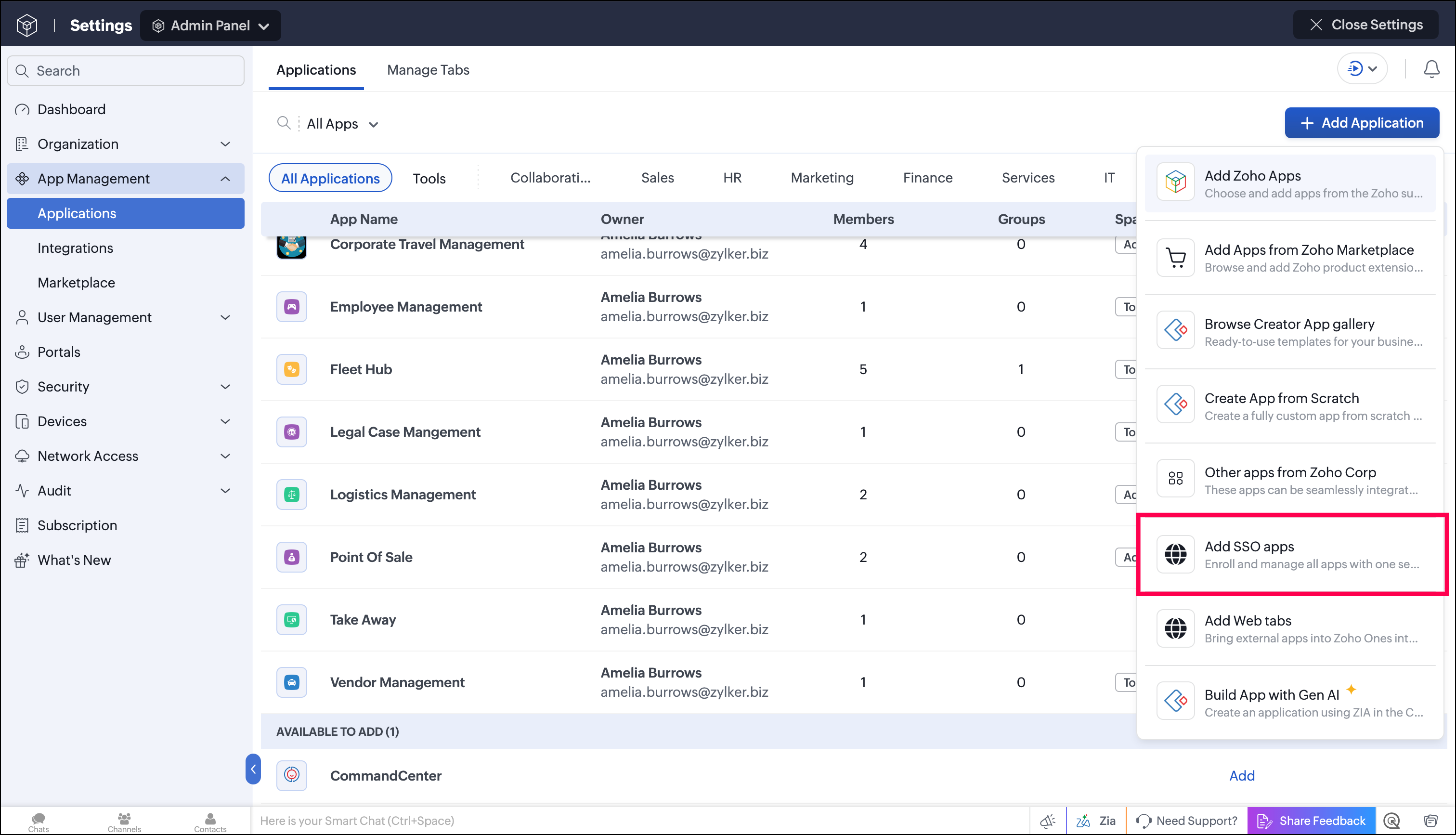Select the All Applications filter pill

pyautogui.click(x=330, y=178)
